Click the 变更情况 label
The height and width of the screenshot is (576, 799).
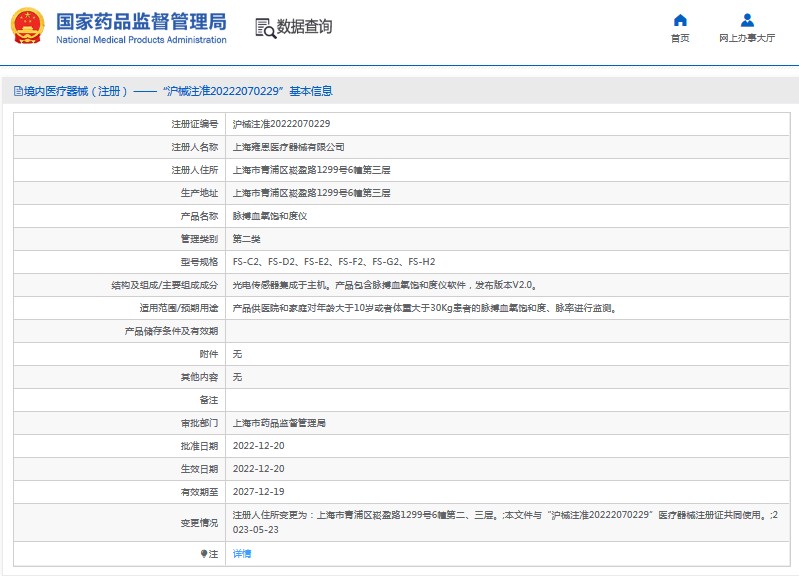point(199,522)
